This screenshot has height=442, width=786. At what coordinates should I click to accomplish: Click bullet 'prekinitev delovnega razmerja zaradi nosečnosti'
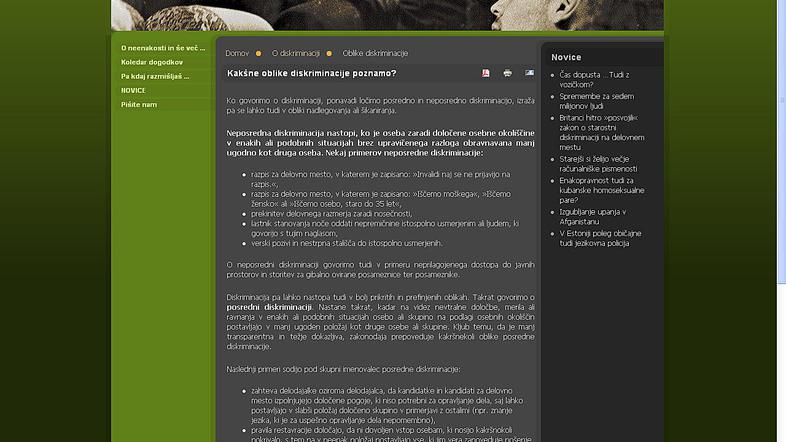(x=331, y=213)
